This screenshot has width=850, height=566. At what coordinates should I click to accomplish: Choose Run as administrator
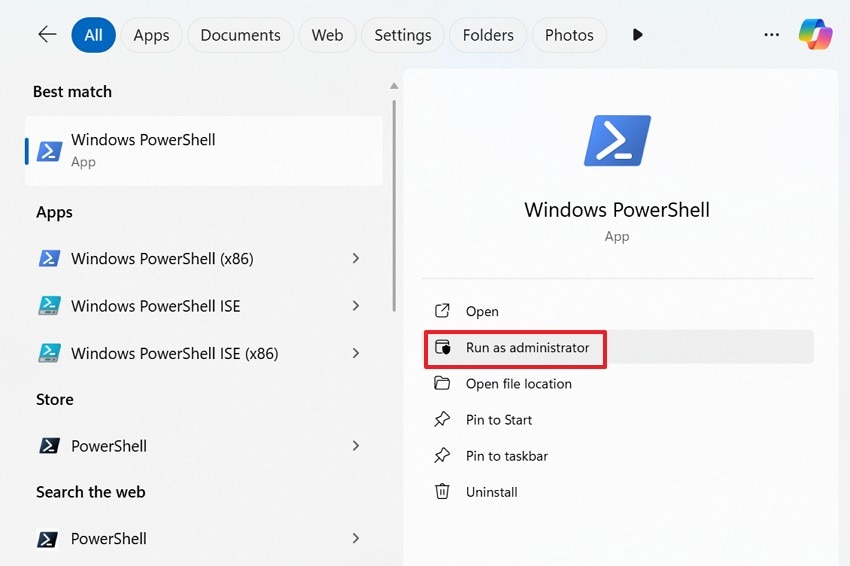(x=619, y=348)
